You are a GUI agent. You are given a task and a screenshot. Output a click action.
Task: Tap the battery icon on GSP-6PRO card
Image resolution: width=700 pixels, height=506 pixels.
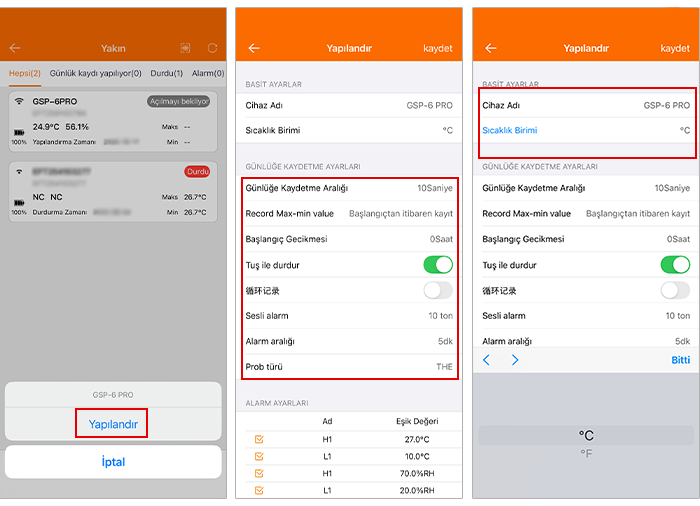pos(19,132)
